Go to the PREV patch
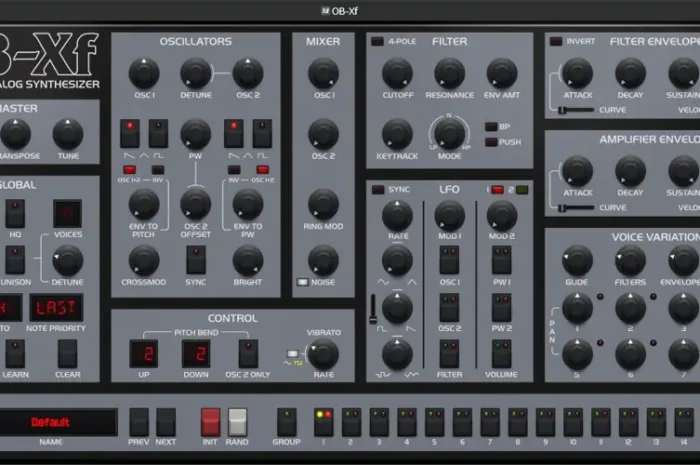 coord(139,422)
